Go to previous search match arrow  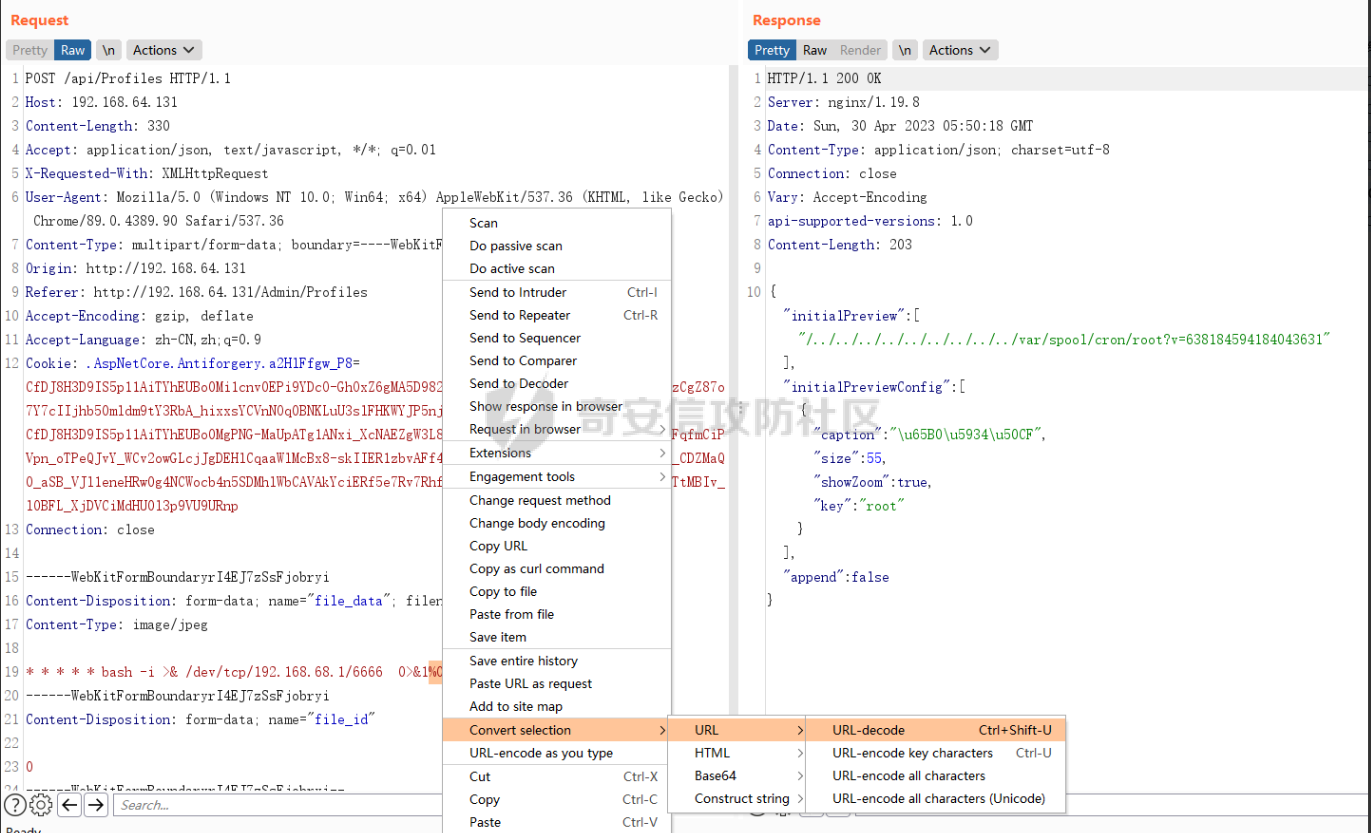tap(69, 805)
